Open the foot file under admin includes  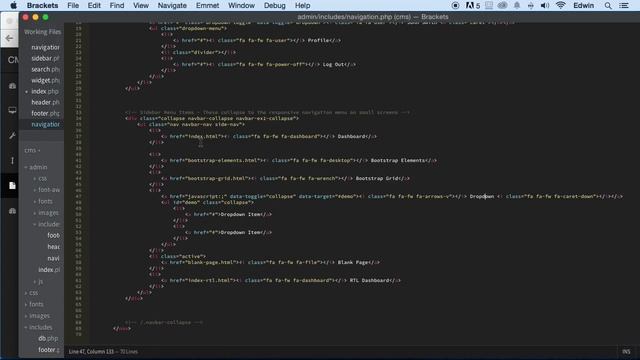(53, 236)
